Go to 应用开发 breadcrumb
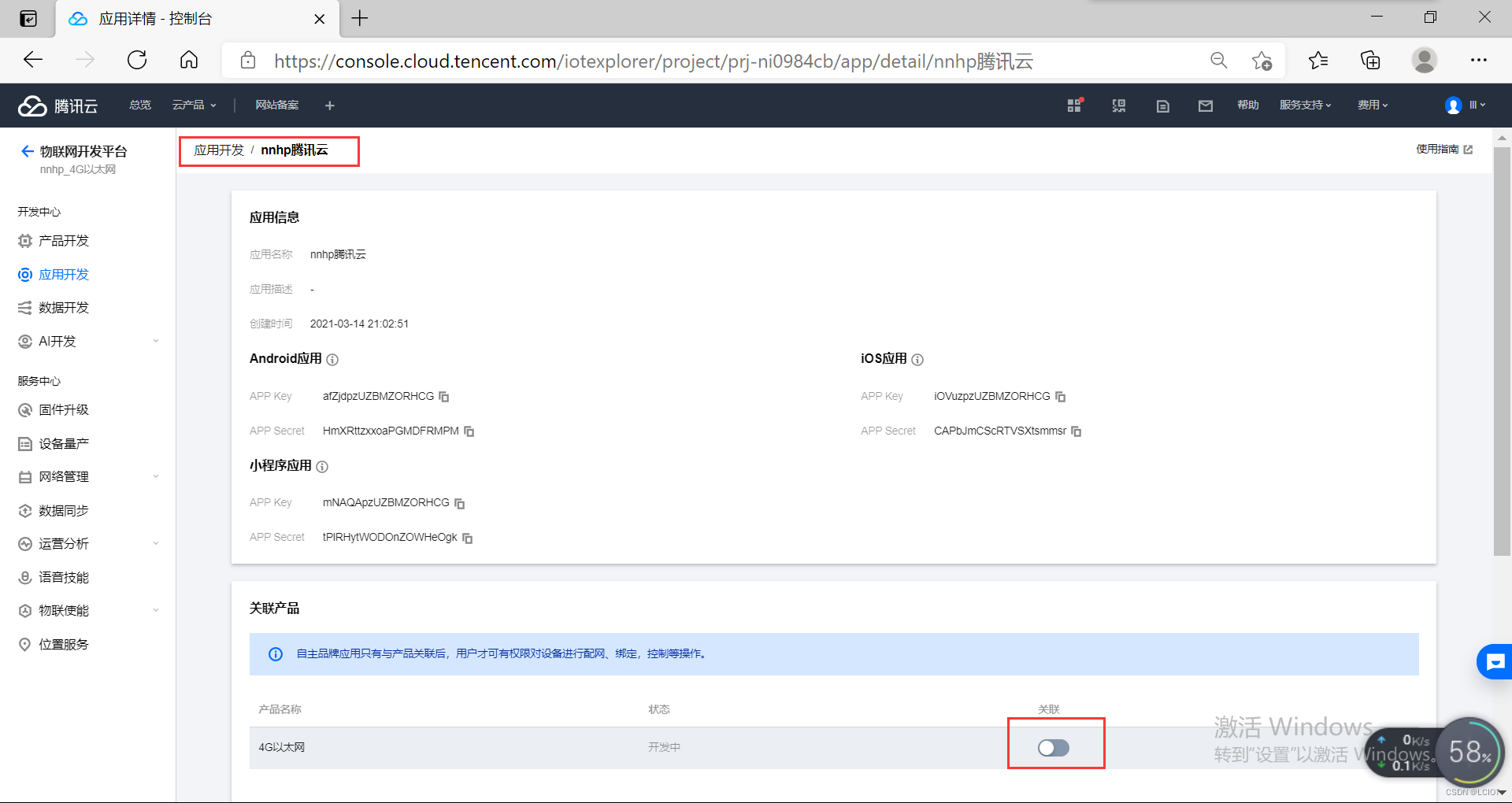Image resolution: width=1512 pixels, height=803 pixels. (x=219, y=150)
